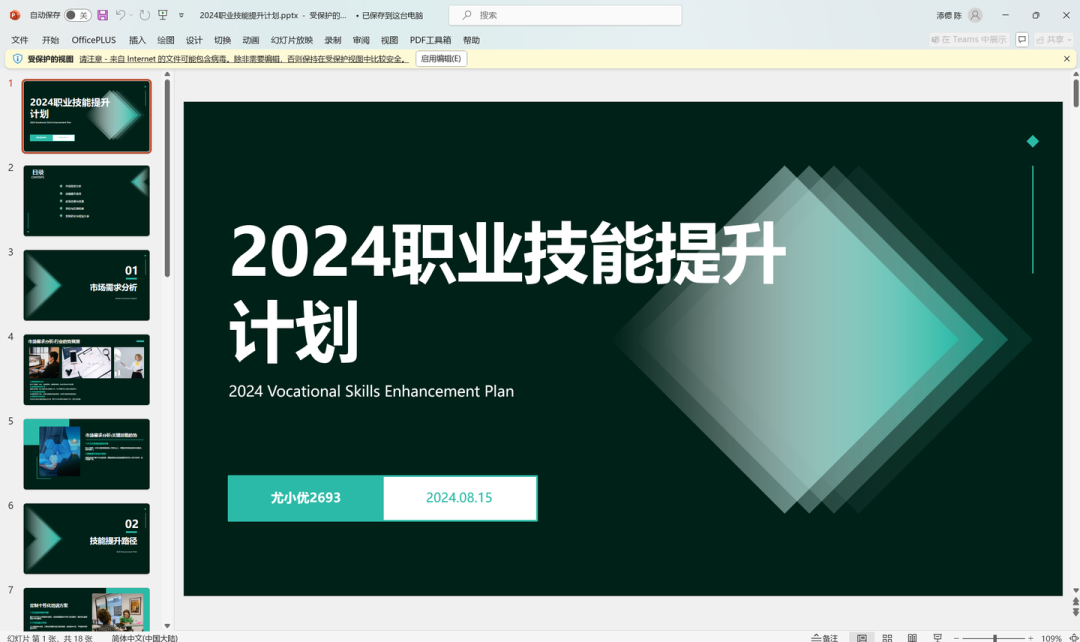This screenshot has width=1080, height=642.
Task: Switch to the 插入 tab
Action: 138,40
